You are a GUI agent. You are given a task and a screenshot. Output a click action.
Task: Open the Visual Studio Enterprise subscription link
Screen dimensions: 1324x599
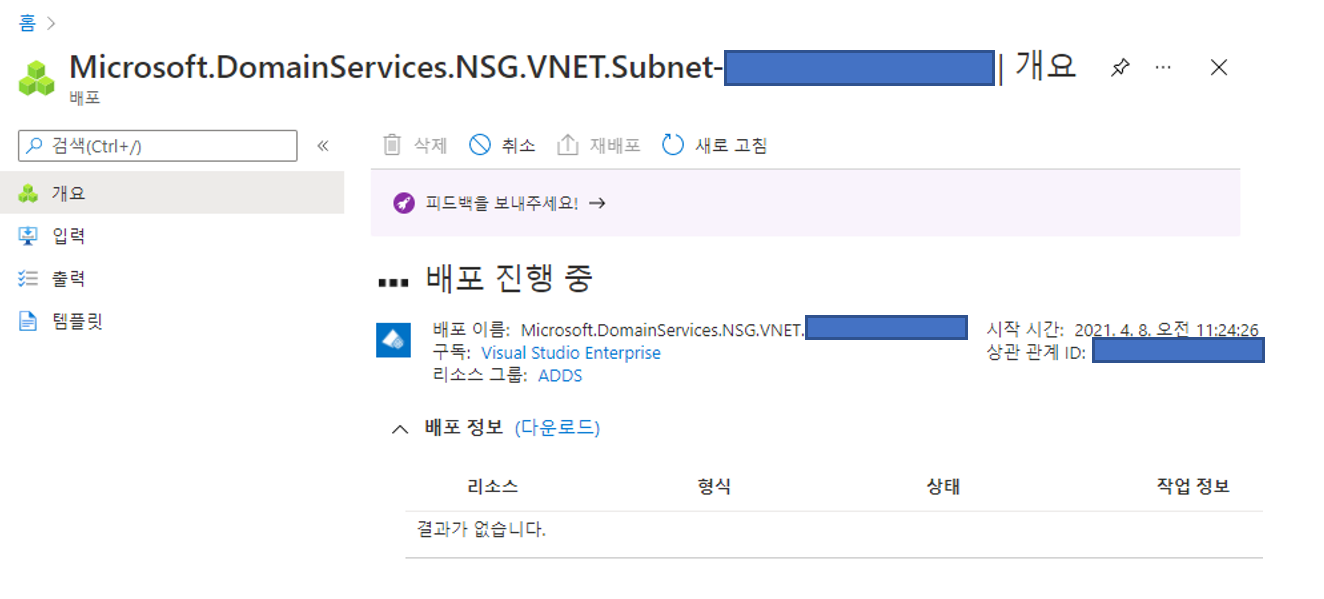(x=571, y=353)
